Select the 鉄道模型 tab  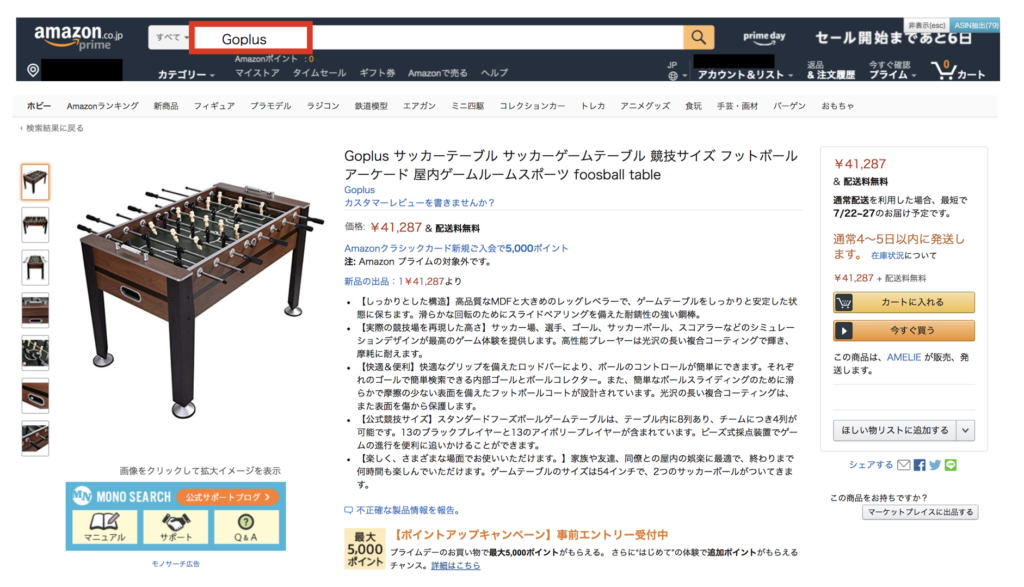pyautogui.click(x=371, y=106)
